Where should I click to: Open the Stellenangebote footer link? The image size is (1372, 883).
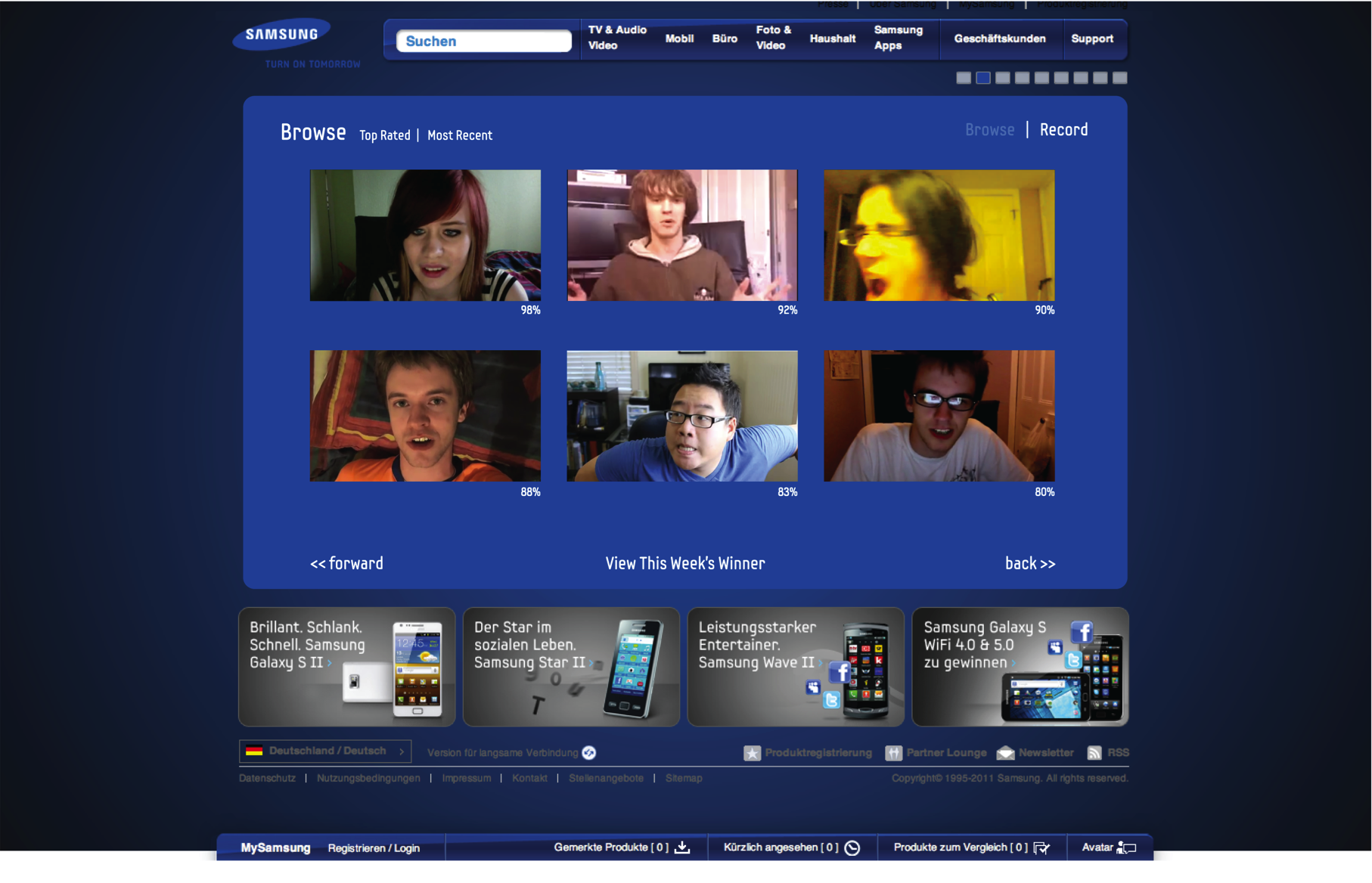(x=606, y=778)
